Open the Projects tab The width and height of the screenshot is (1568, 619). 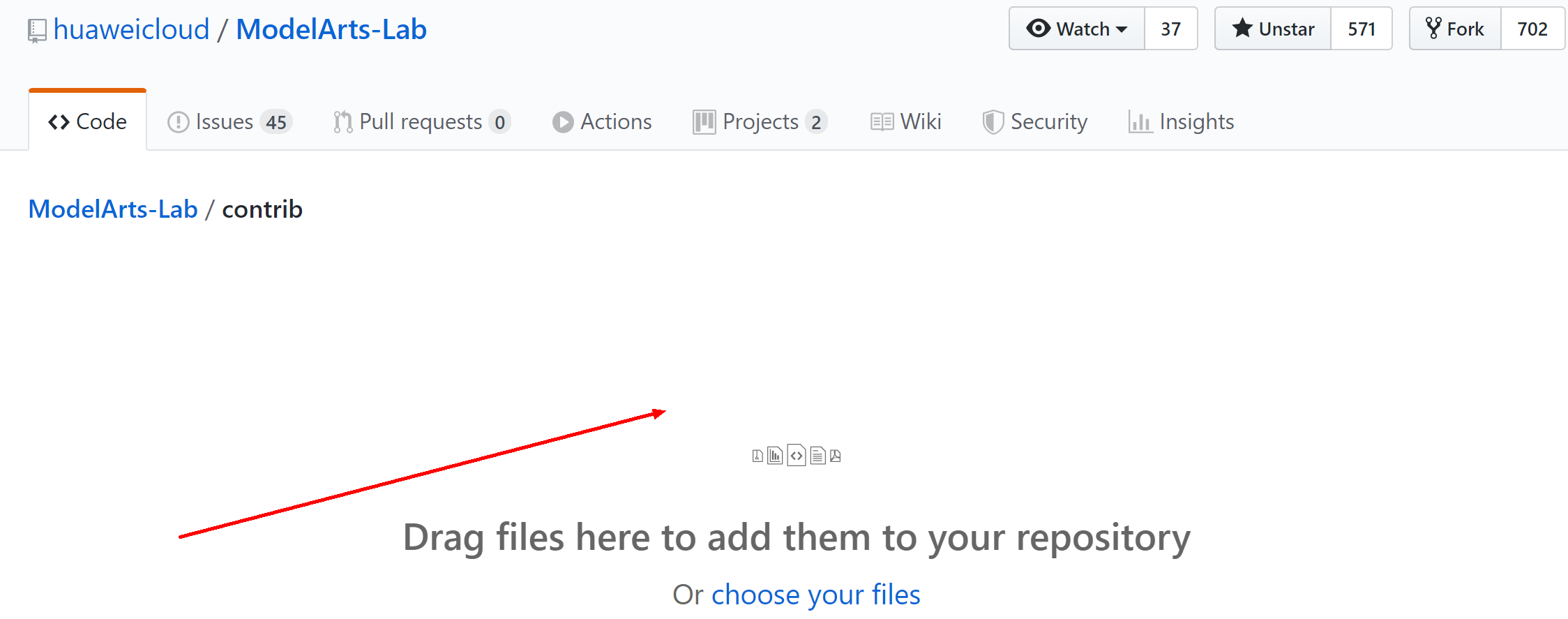pyautogui.click(x=760, y=121)
